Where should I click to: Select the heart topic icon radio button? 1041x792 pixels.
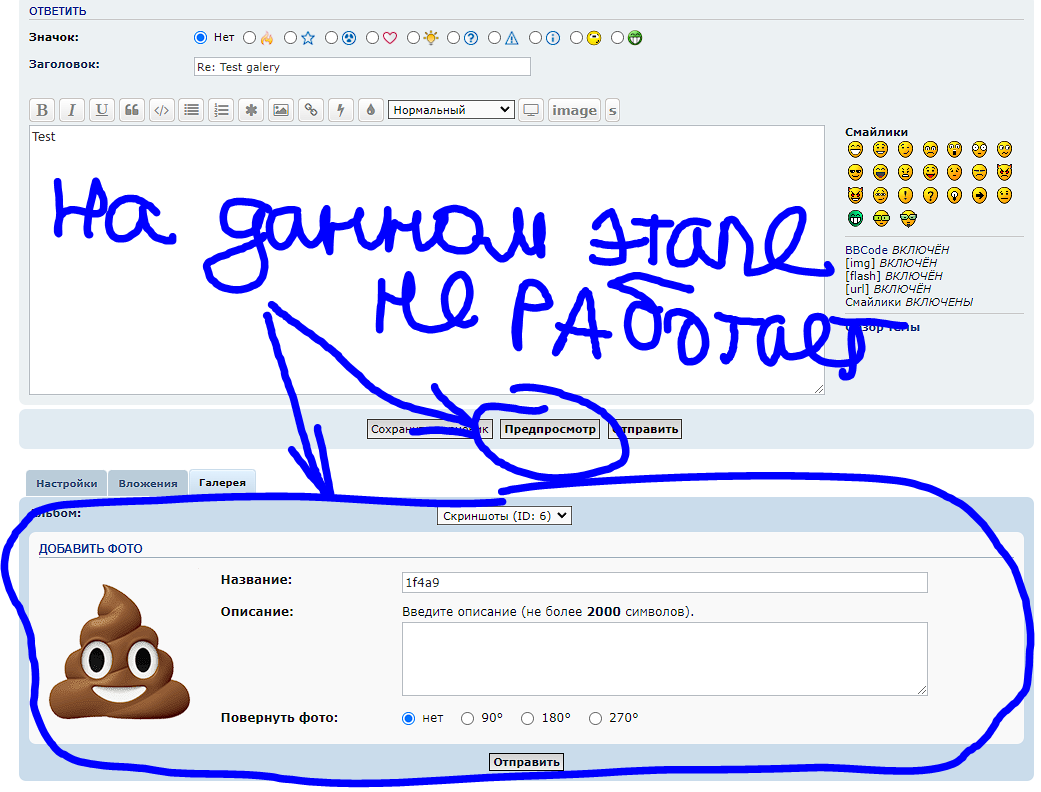pyautogui.click(x=373, y=38)
